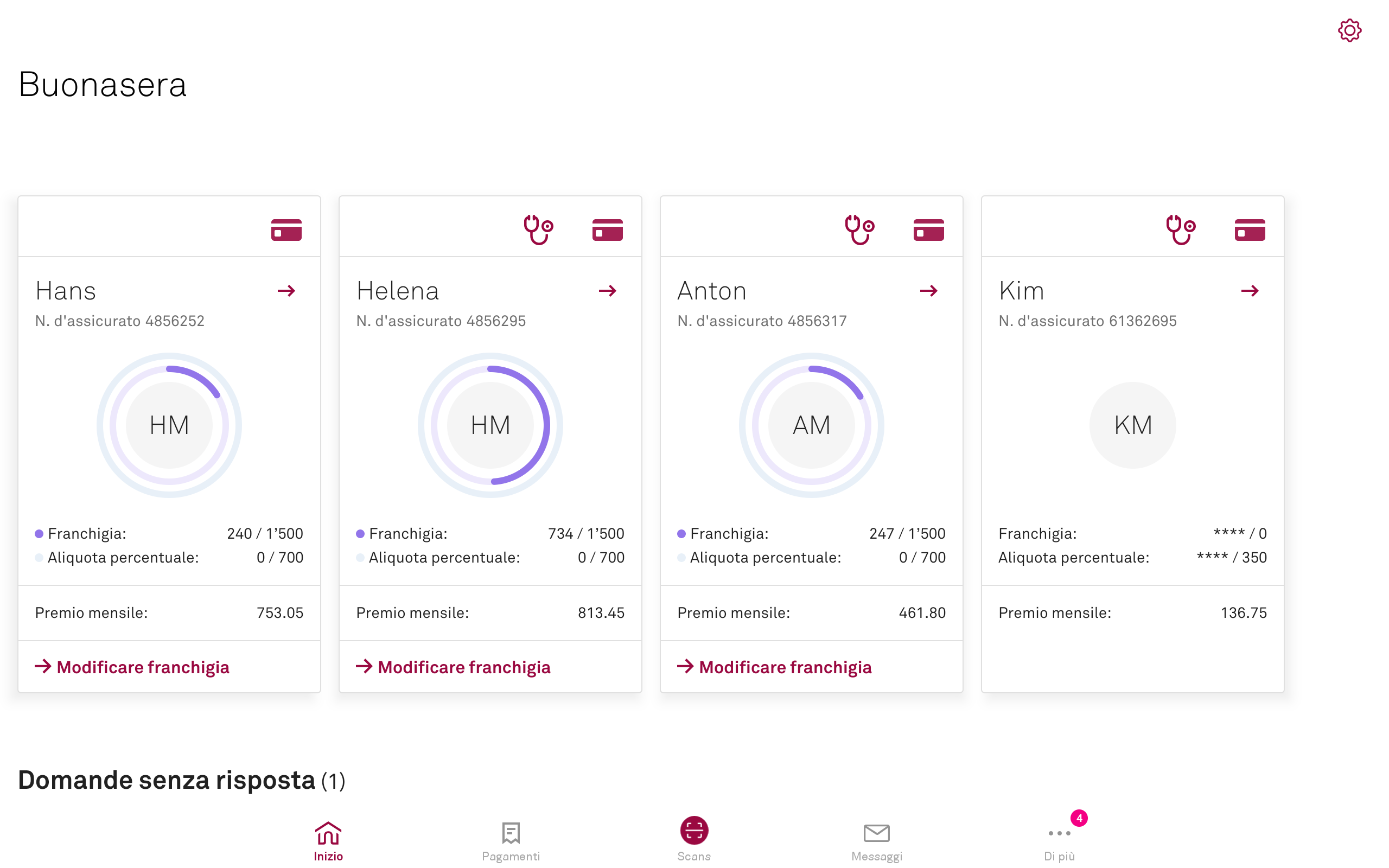Open Kim's details with arrow

(x=1250, y=291)
